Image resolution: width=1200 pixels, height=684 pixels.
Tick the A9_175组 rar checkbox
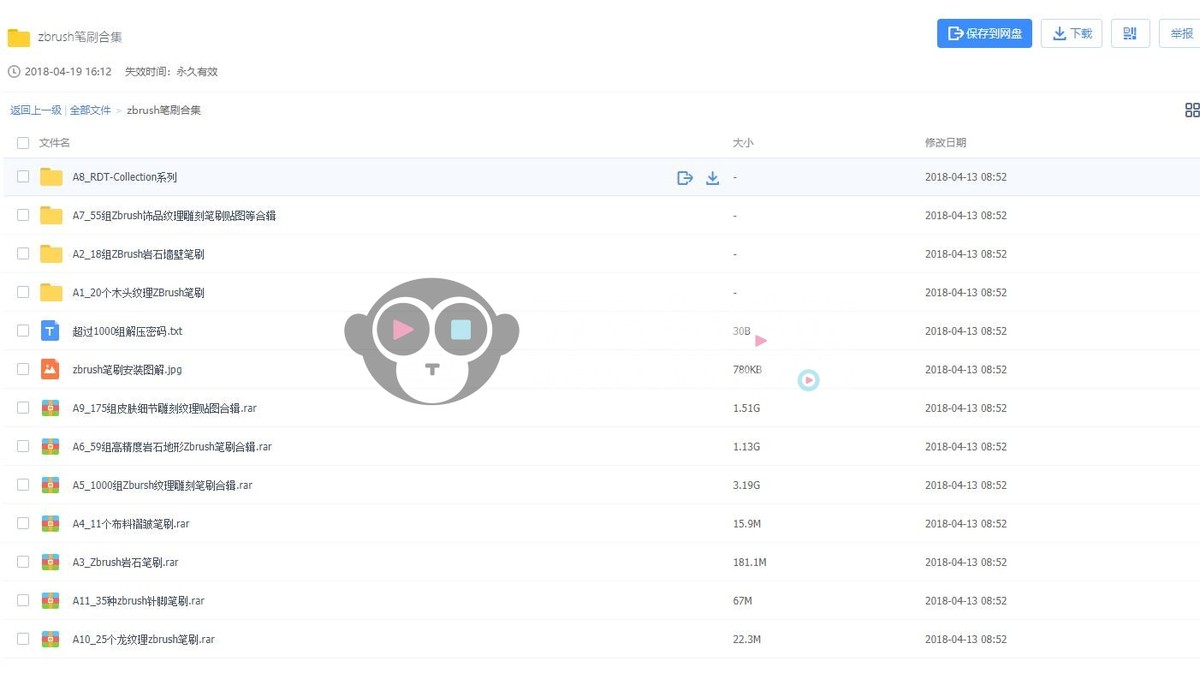[x=23, y=408]
